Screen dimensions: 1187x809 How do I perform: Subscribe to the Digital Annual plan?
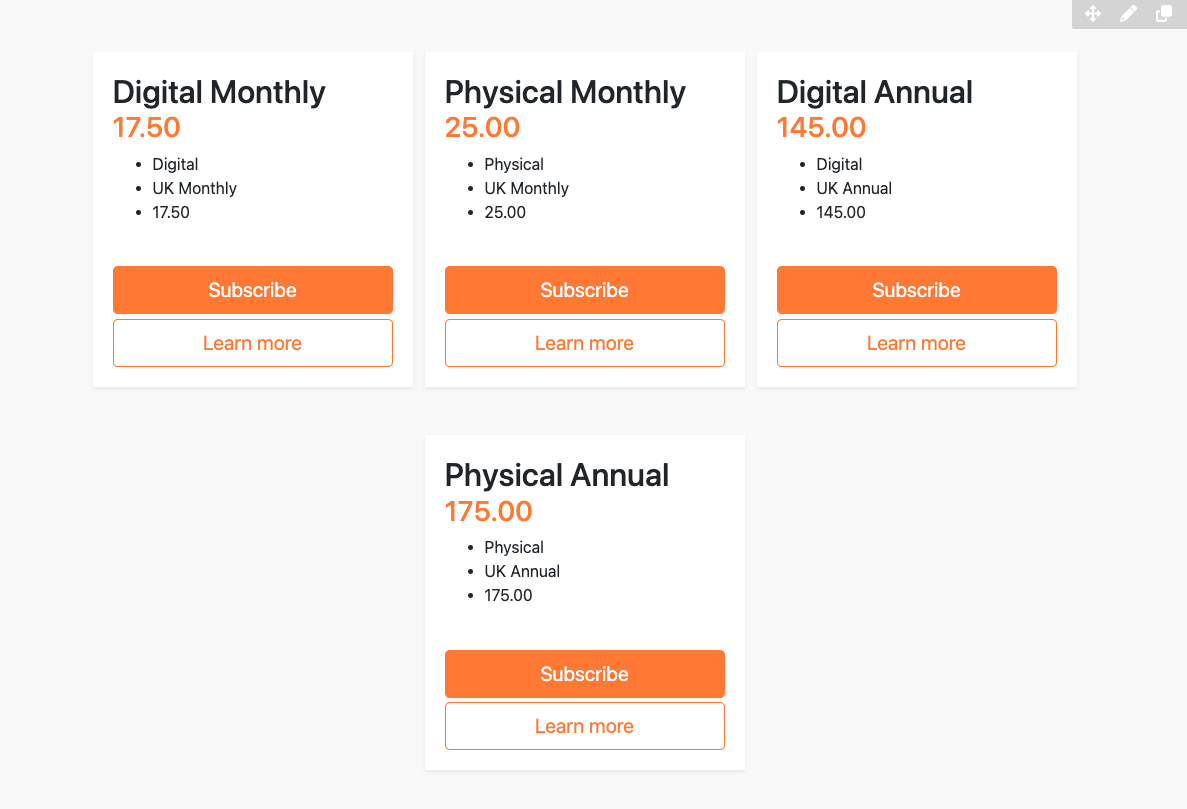pos(916,290)
